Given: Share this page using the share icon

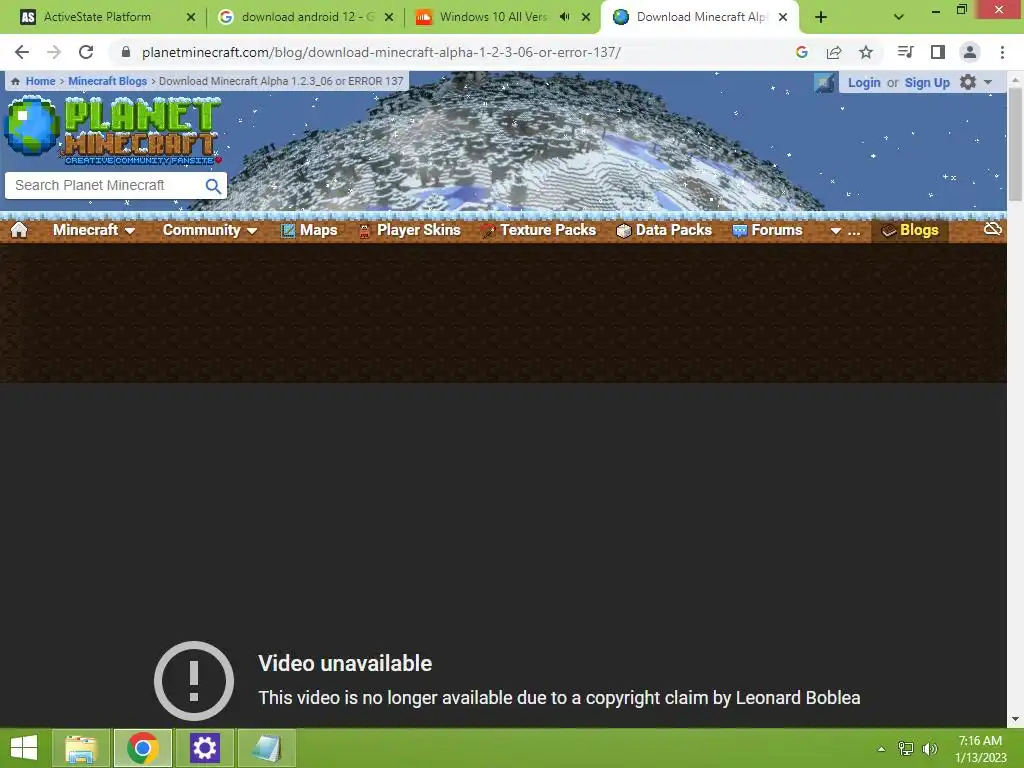Looking at the screenshot, I should click(x=834, y=52).
